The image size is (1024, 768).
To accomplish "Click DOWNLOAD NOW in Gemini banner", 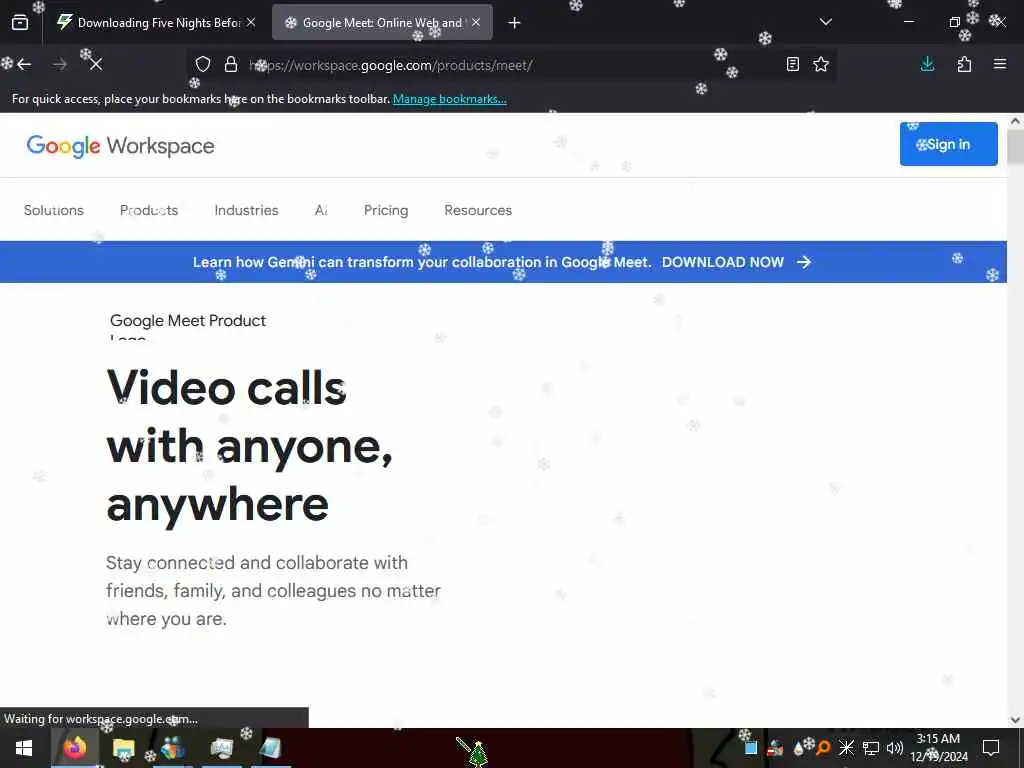I will [x=722, y=262].
